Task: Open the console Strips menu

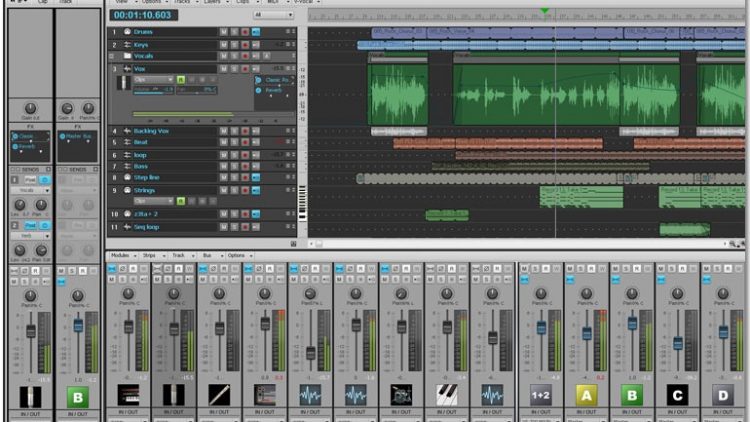Action: [x=152, y=255]
